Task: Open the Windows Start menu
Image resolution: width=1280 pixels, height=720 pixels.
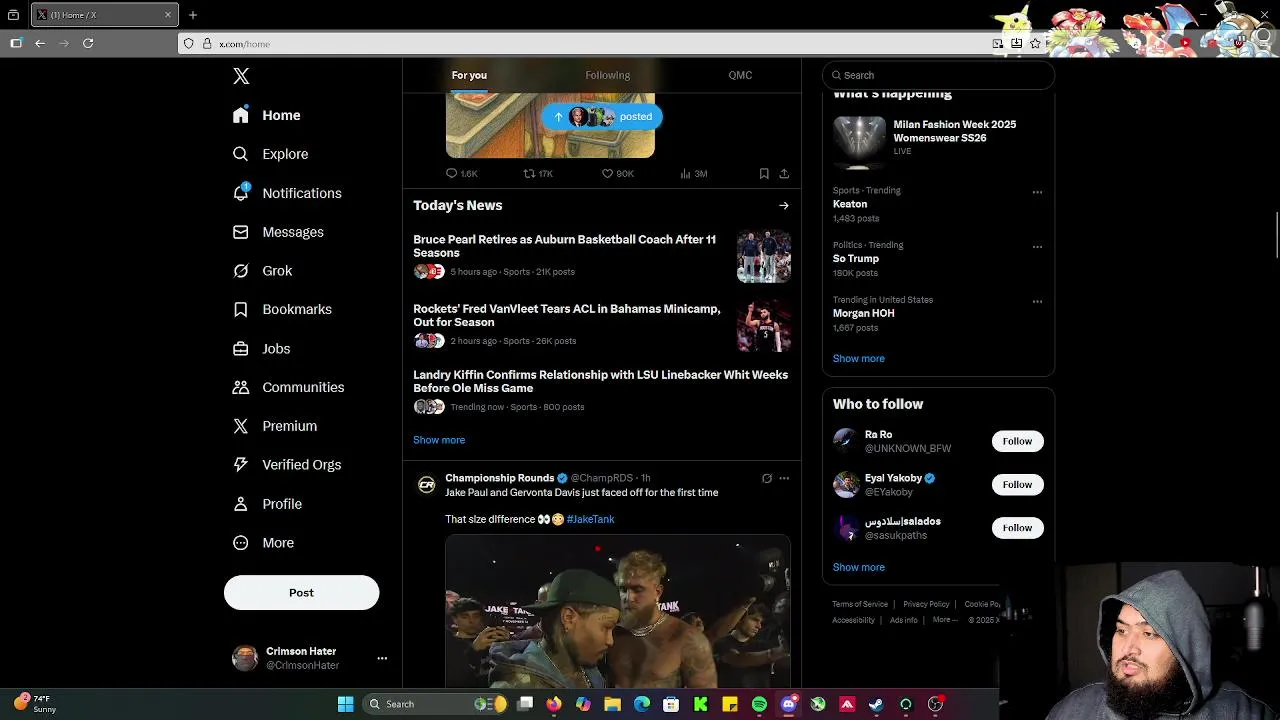Action: coord(345,704)
